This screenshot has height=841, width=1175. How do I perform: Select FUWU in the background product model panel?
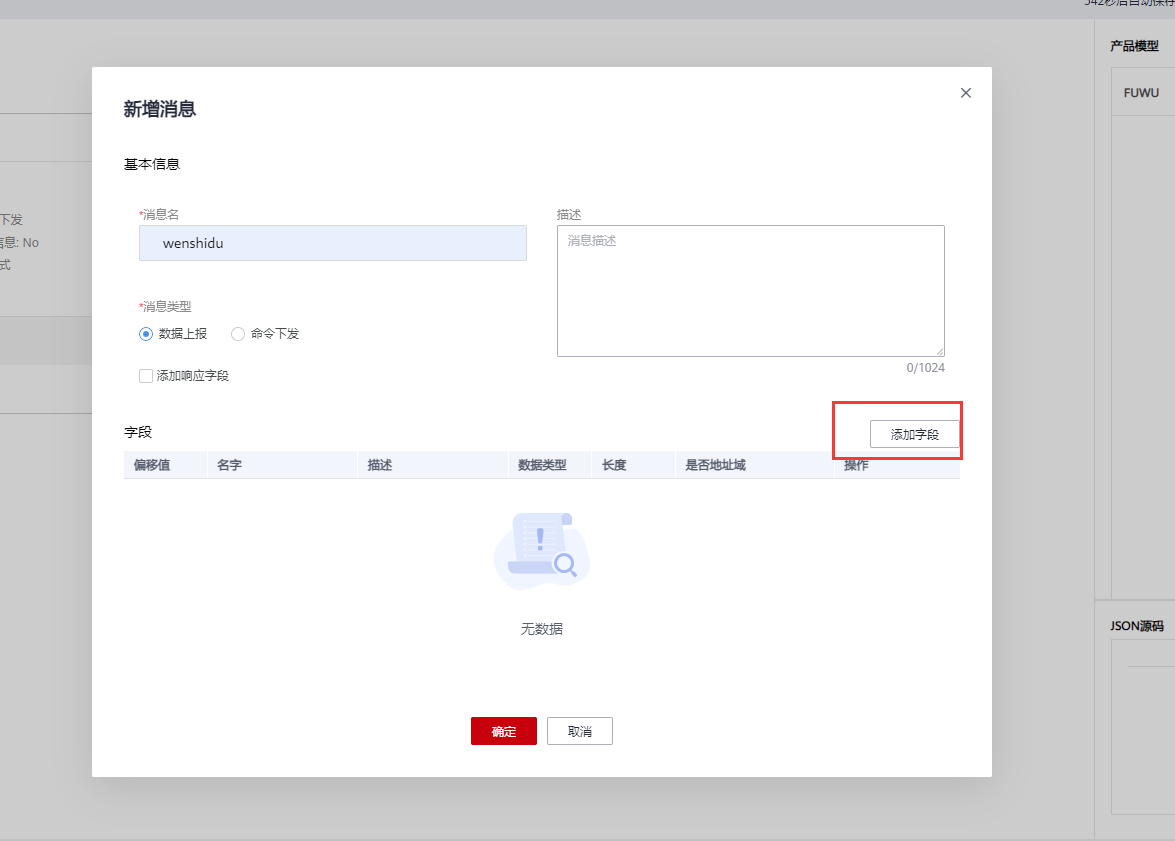click(1141, 93)
